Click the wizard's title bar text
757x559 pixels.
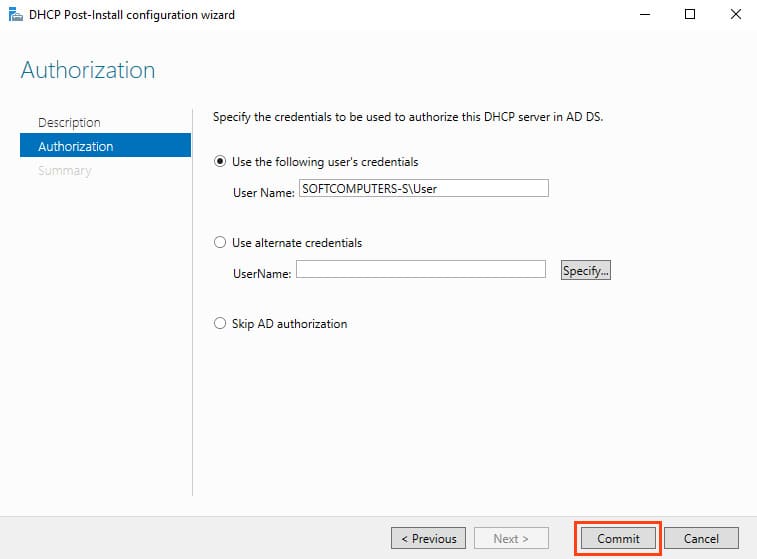pyautogui.click(x=134, y=15)
